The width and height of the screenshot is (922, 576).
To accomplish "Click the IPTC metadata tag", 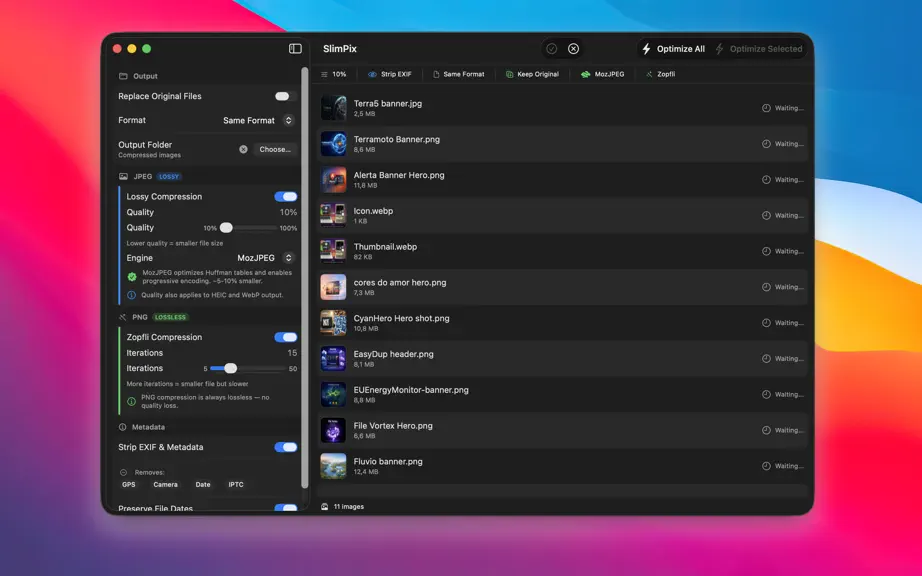I will pyautogui.click(x=236, y=484).
